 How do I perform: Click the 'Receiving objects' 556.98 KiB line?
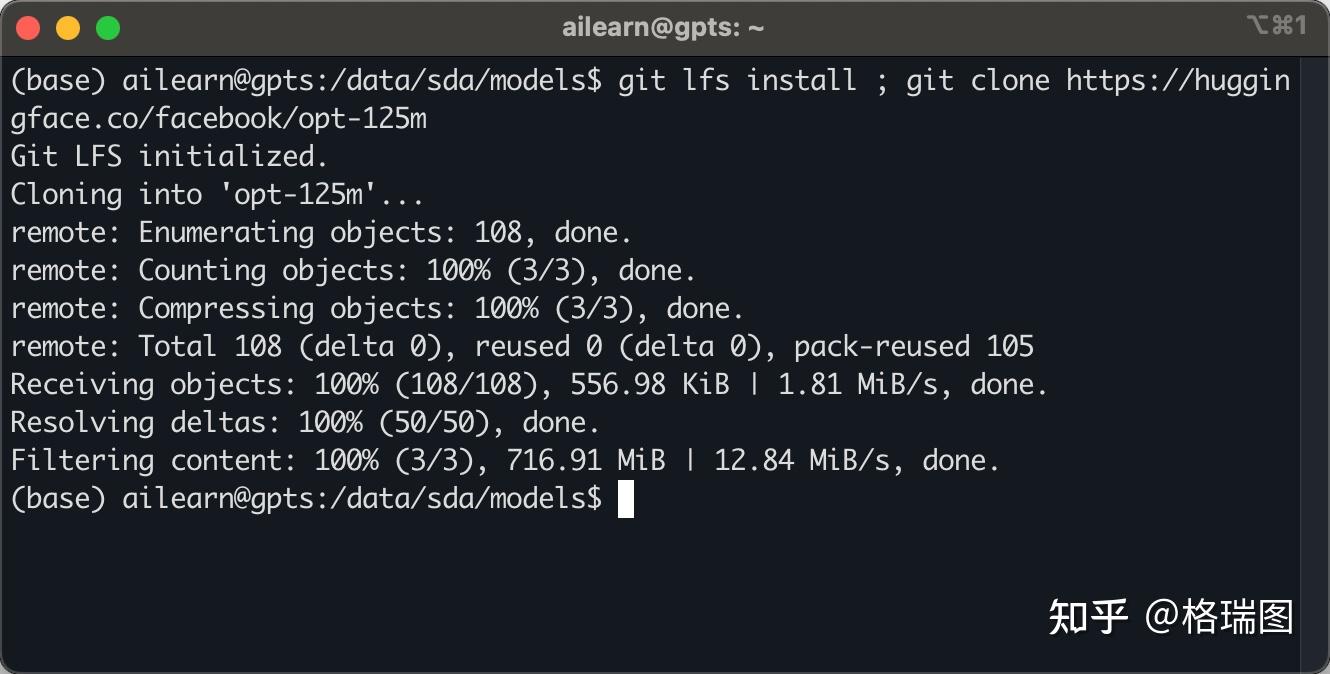(528, 384)
